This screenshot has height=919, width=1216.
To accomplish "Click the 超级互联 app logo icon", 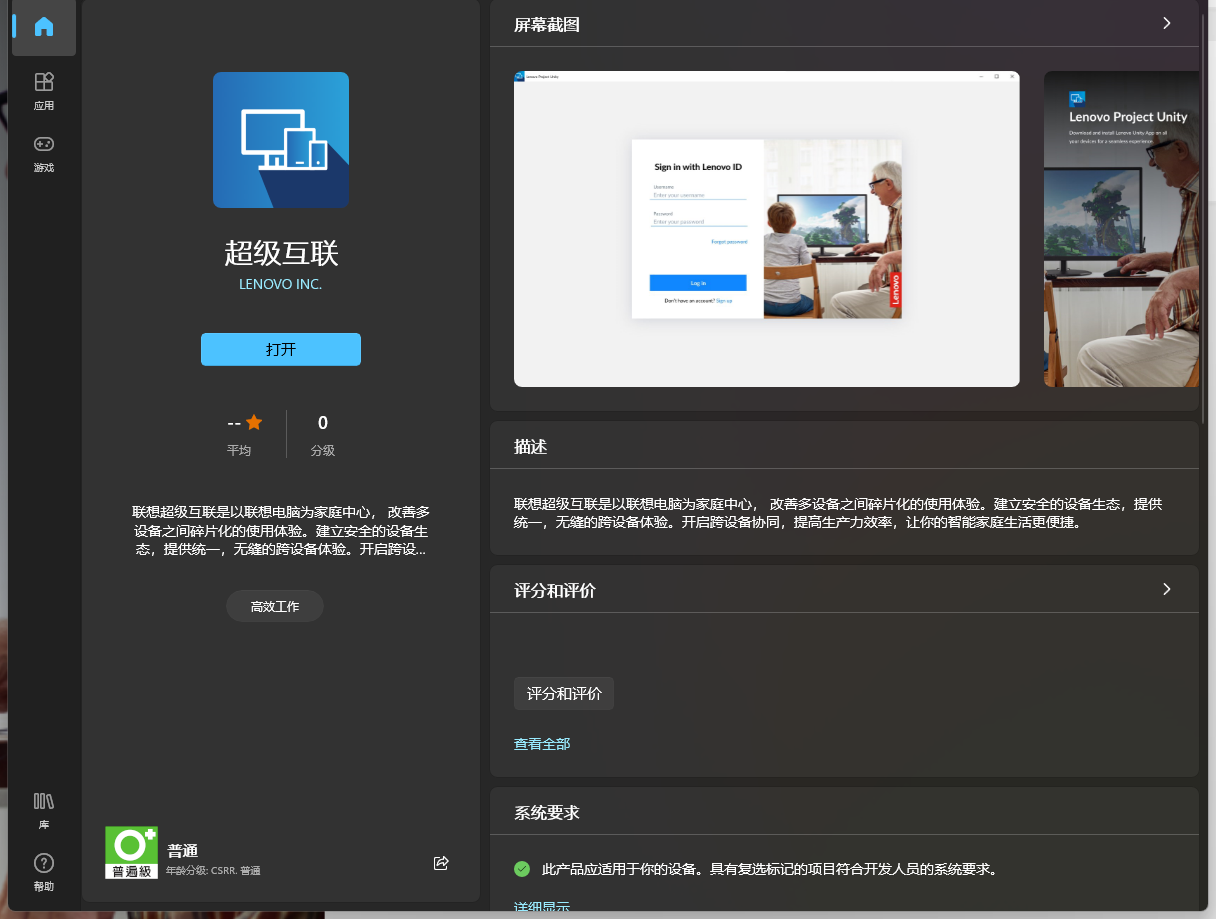I will [281, 140].
